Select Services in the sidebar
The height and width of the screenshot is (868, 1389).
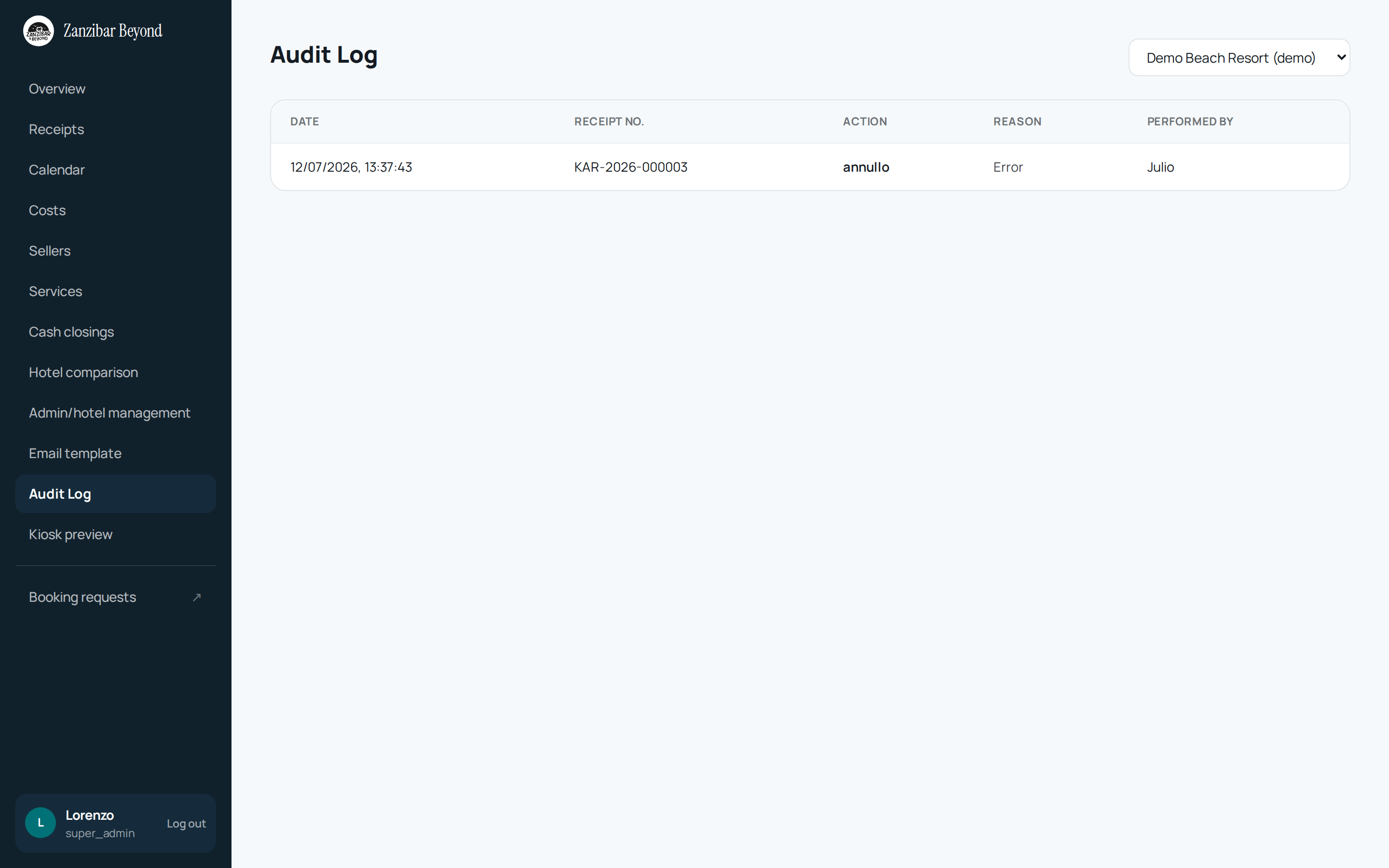coord(115,291)
